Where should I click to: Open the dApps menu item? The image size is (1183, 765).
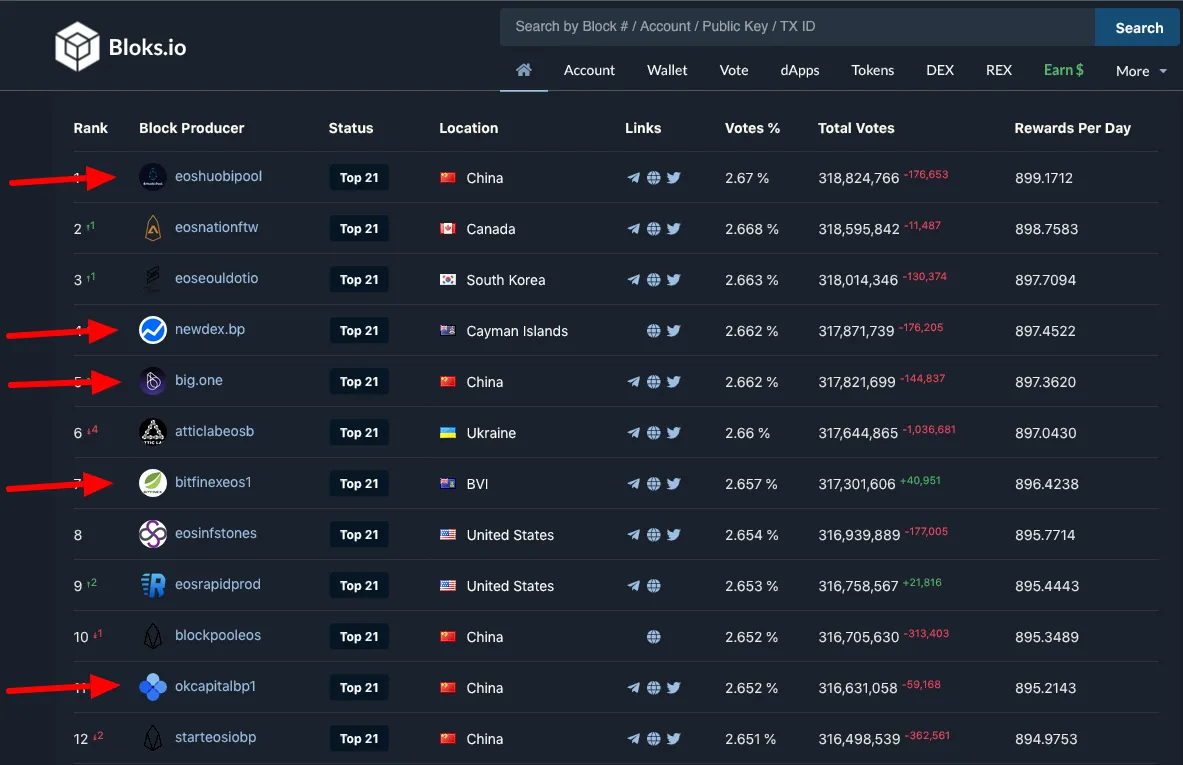pos(800,70)
